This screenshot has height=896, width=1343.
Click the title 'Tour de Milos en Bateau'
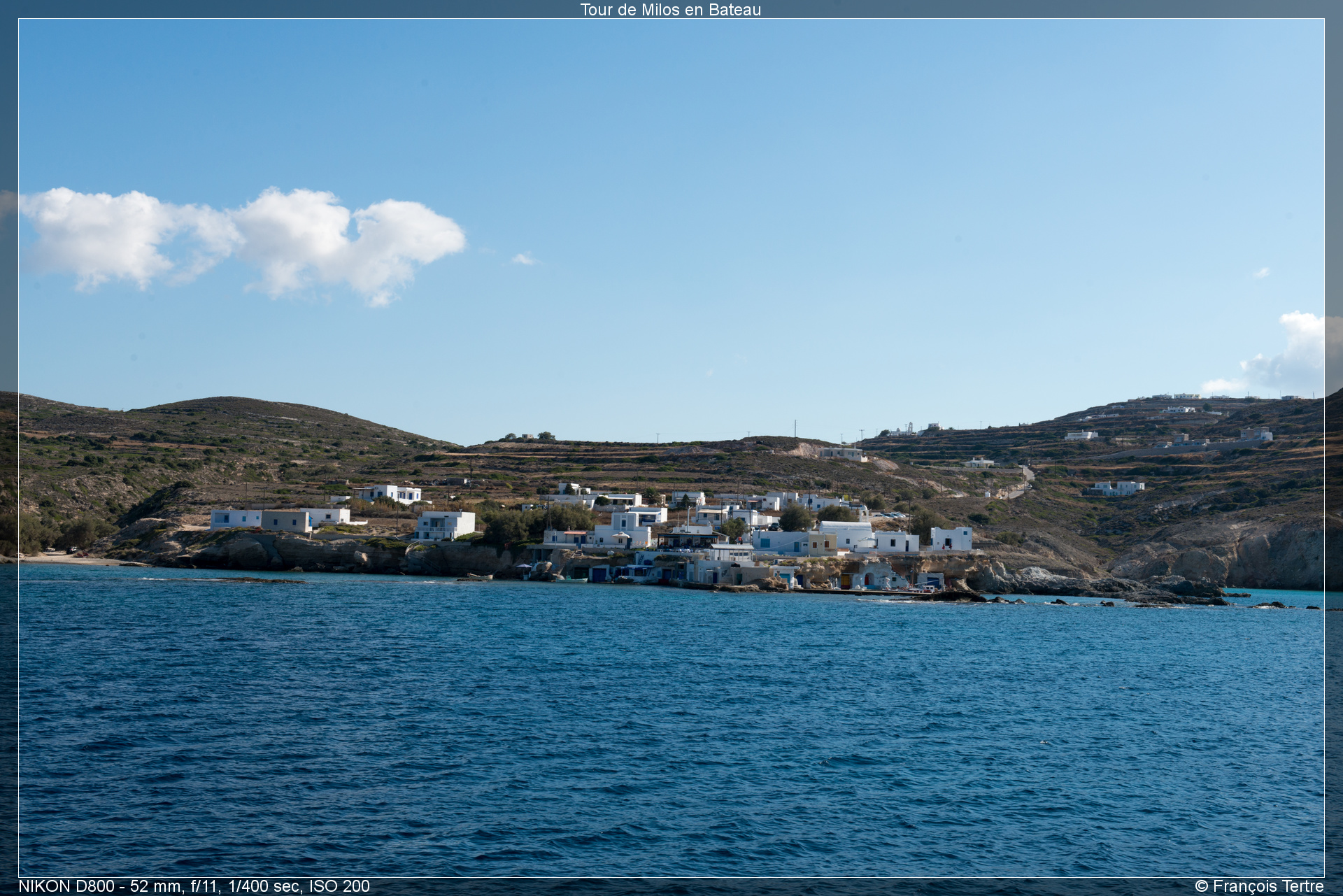point(670,10)
